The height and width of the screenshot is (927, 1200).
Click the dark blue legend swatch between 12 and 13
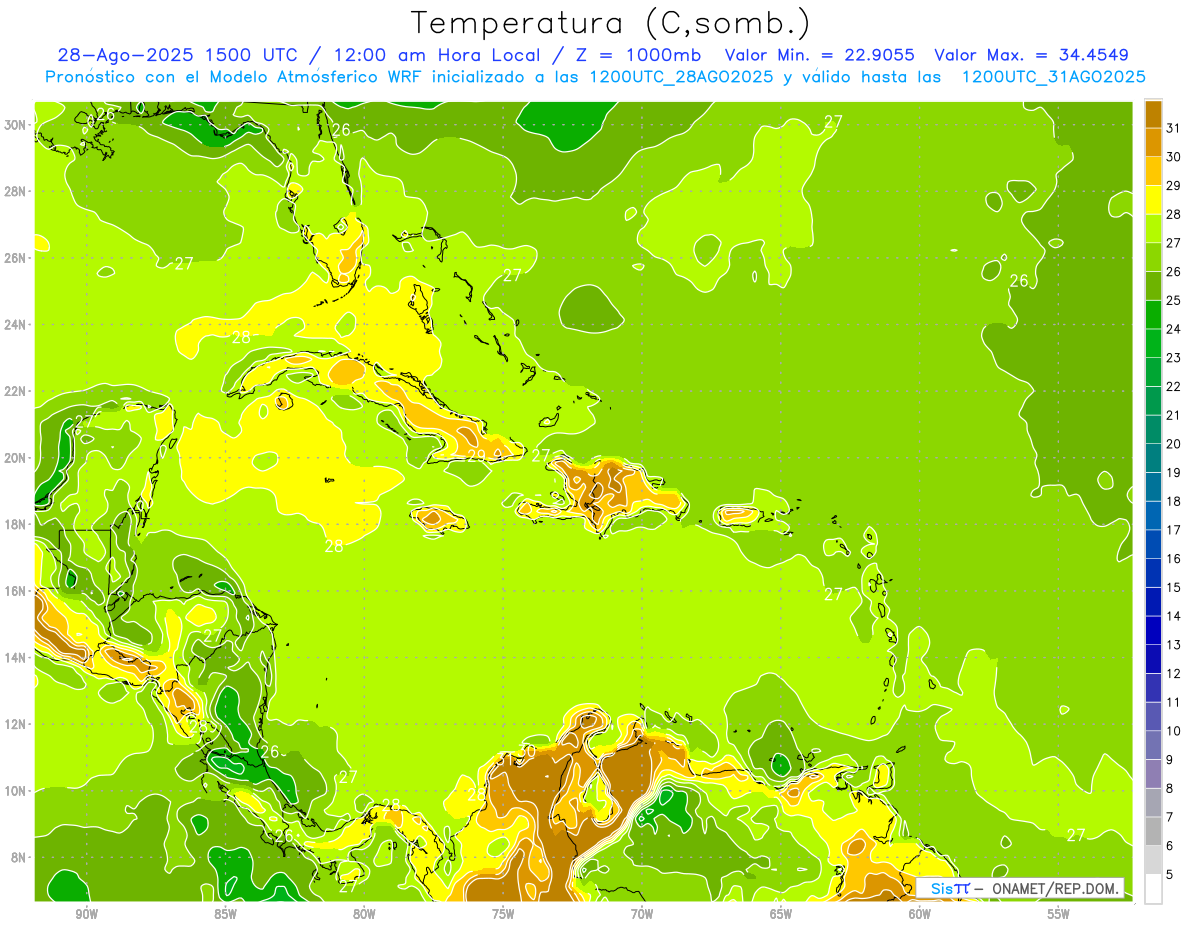pos(1153,659)
